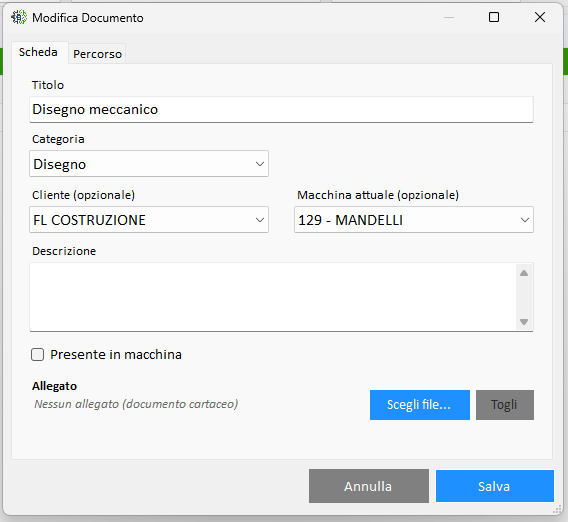The image size is (568, 522).
Task: Expand the Cliente dropdown FL COSTRUZIONE
Action: point(149,220)
